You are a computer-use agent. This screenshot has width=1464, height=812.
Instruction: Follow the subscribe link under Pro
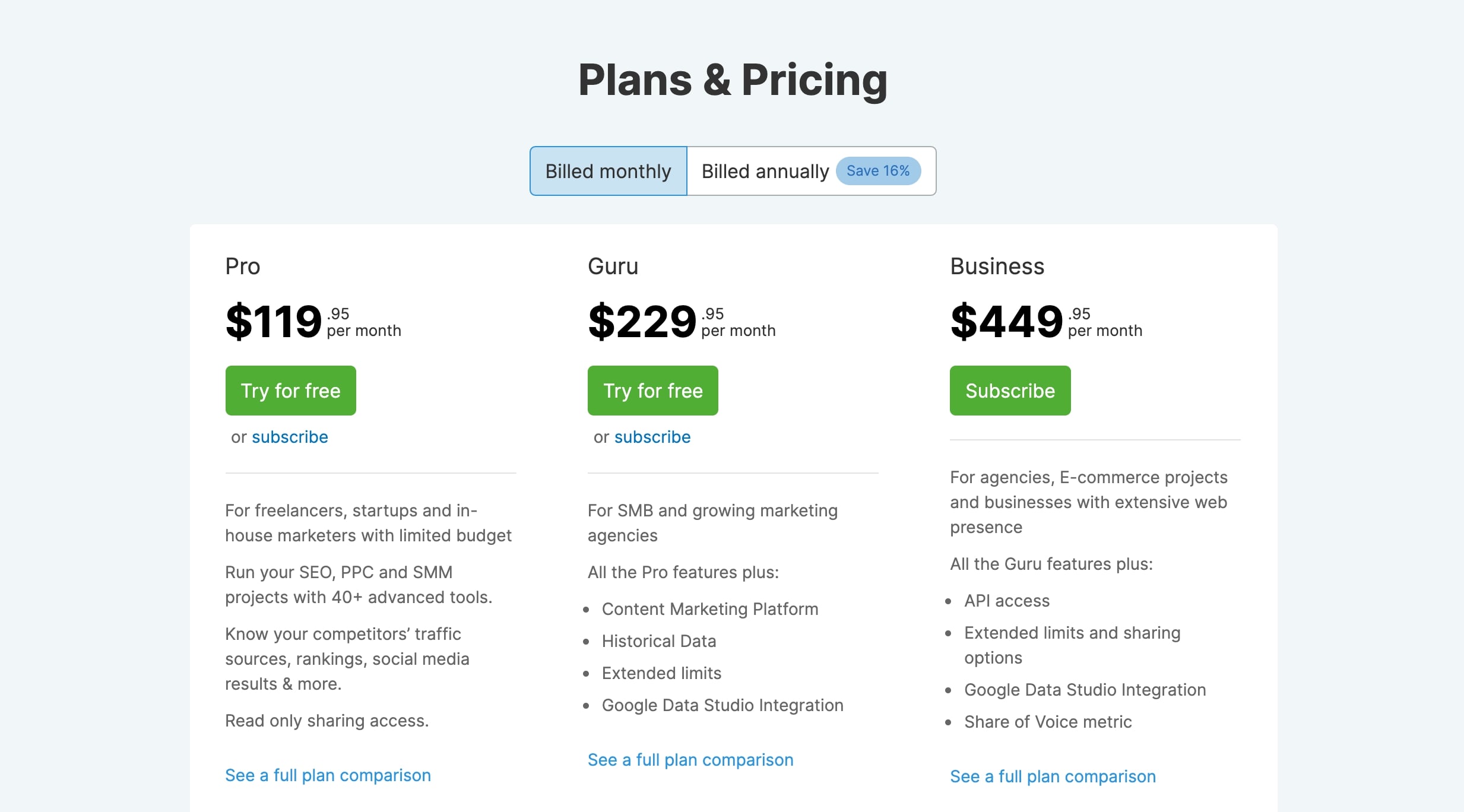click(x=290, y=437)
